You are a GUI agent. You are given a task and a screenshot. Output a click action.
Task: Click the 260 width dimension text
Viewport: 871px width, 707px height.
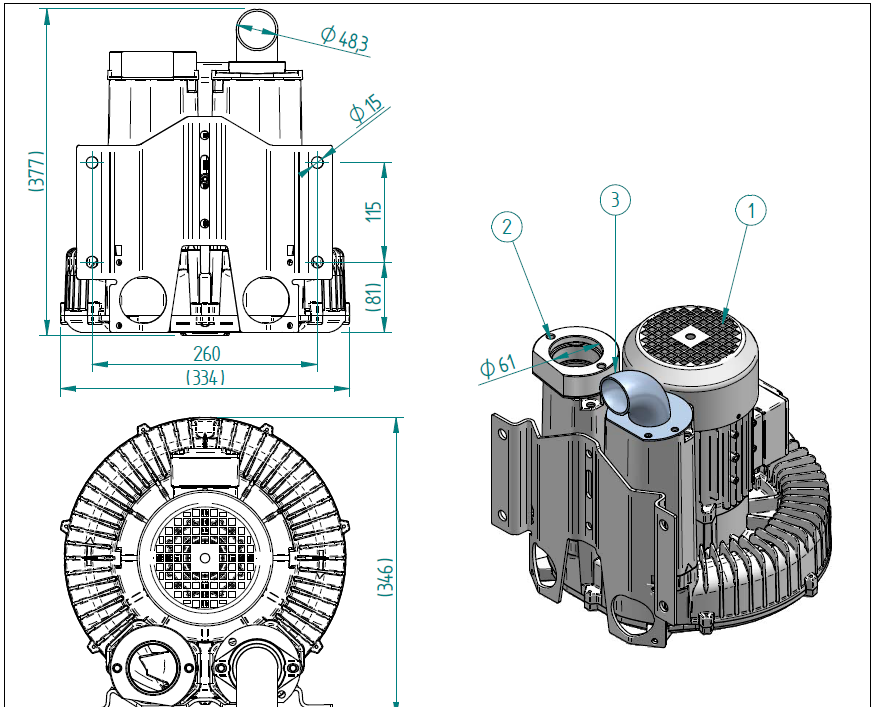click(207, 353)
